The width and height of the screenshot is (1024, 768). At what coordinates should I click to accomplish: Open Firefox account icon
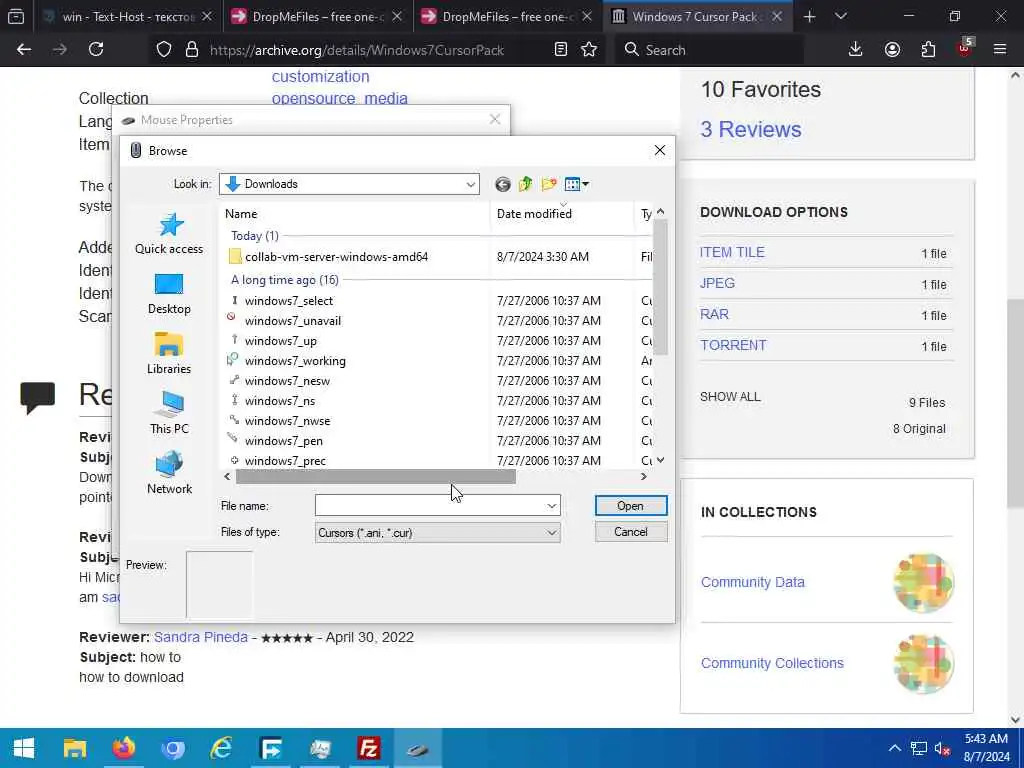tap(892, 49)
